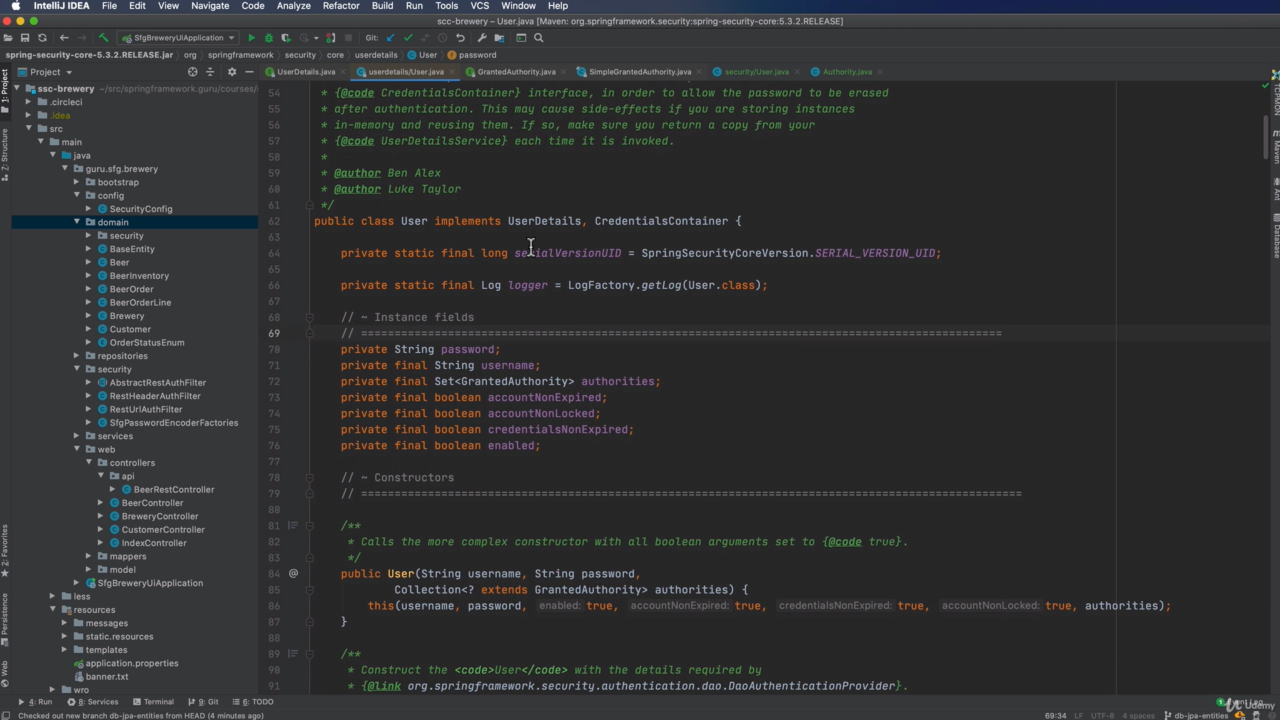The image size is (1280, 720).
Task: Expand the repositories folder in project tree
Action: [77, 356]
